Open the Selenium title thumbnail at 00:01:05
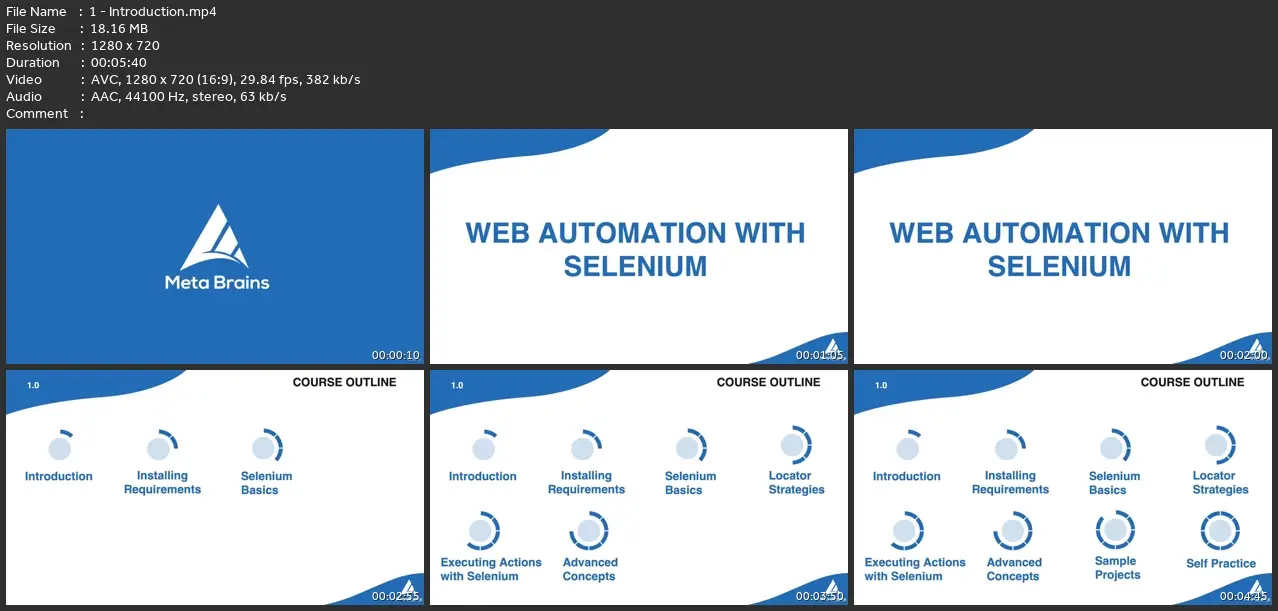Viewport: 1278px width, 611px height. tap(639, 246)
